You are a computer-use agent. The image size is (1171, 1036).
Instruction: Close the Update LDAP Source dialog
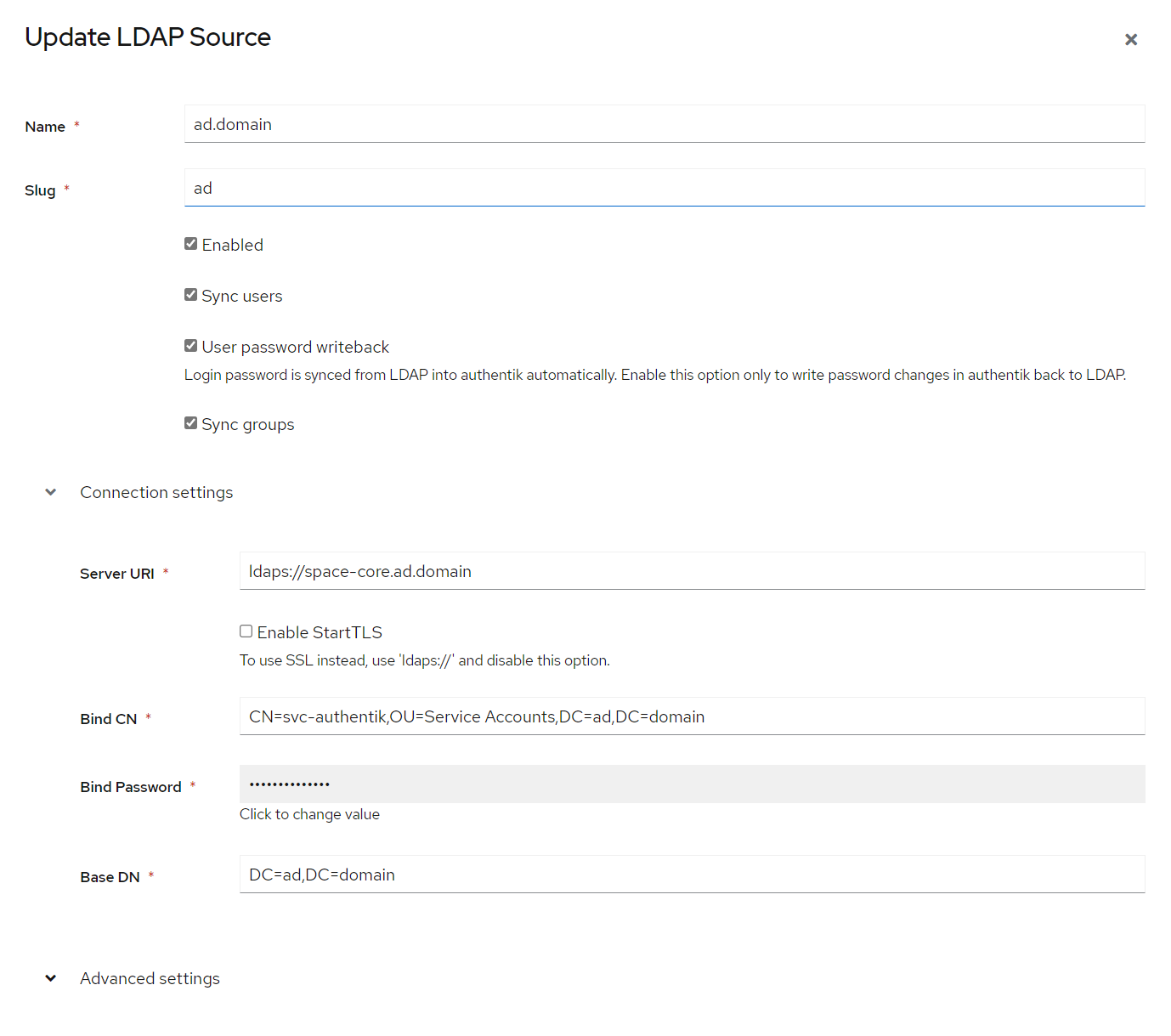1131,39
